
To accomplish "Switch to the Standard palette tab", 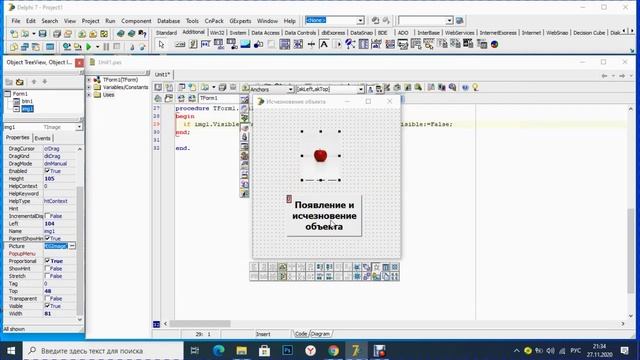I will [x=166, y=33].
